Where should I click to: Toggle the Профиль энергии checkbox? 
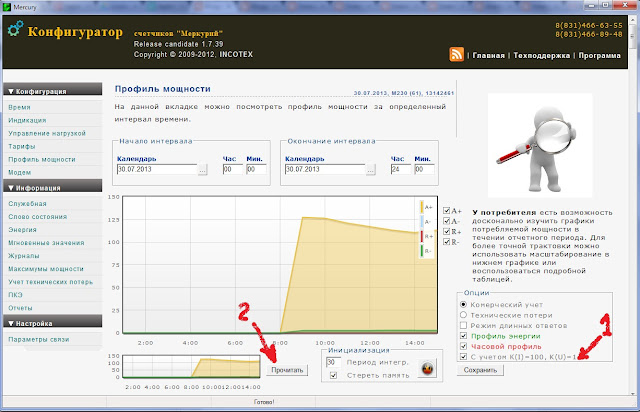pos(463,336)
